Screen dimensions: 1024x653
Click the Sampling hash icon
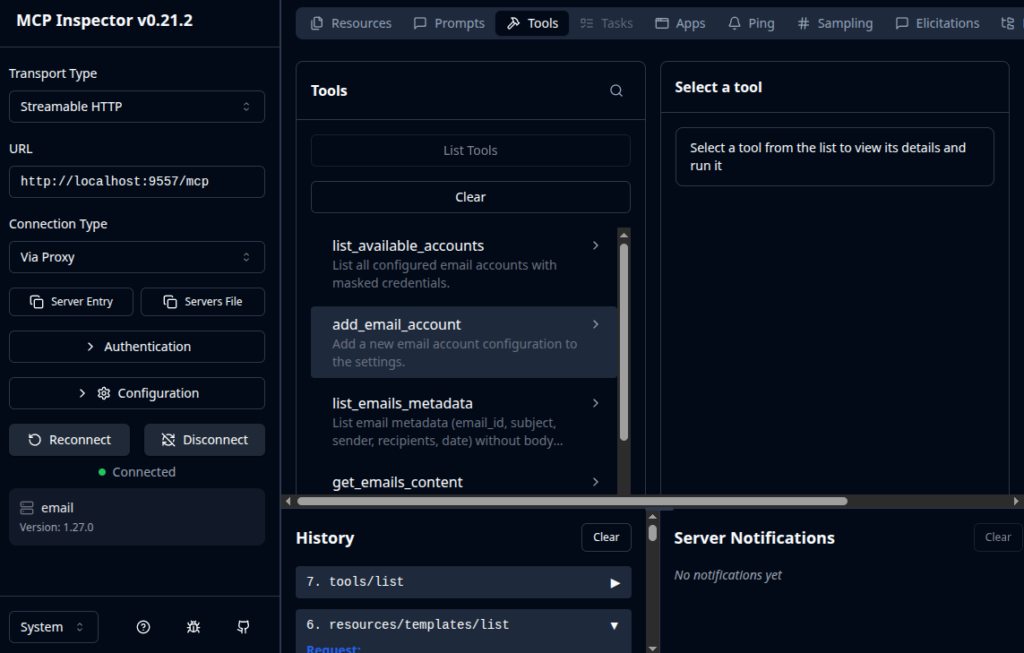pyautogui.click(x=803, y=24)
